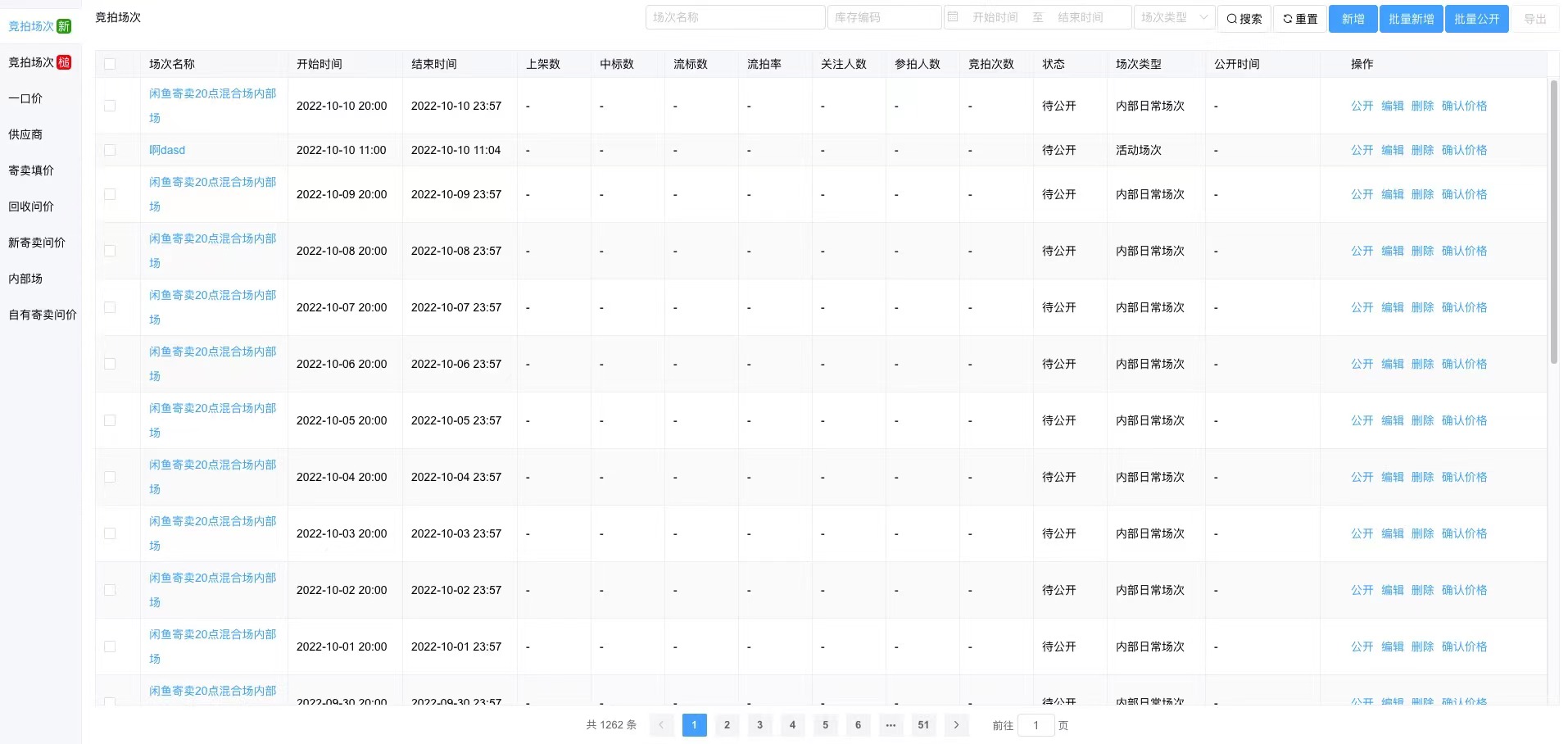The image size is (1568, 744).
Task: Open the 啊dasd session link
Action: coord(167,150)
